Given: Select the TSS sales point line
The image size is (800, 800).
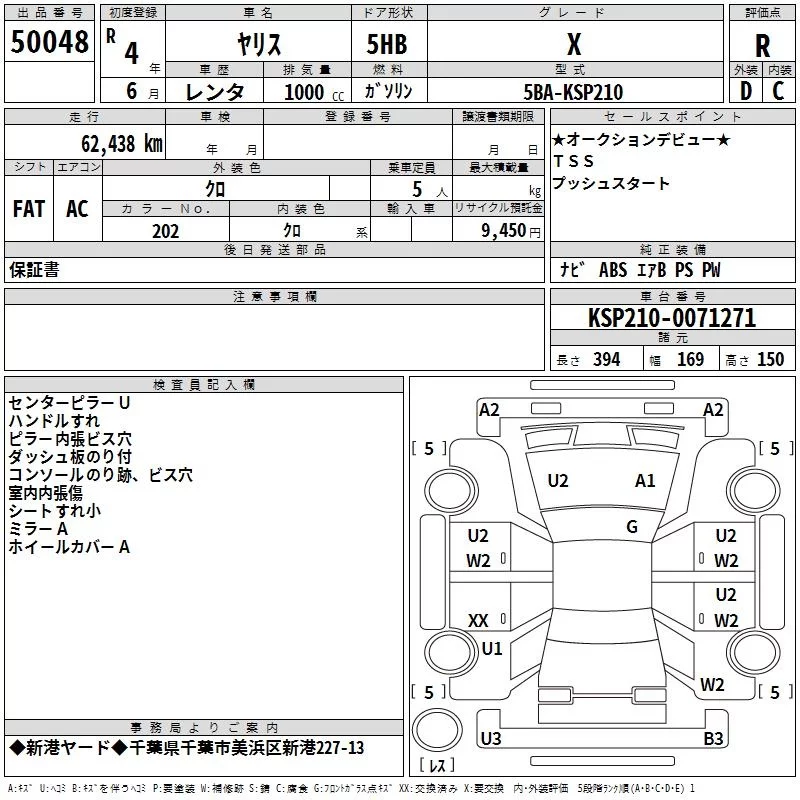Looking at the screenshot, I should [x=573, y=161].
